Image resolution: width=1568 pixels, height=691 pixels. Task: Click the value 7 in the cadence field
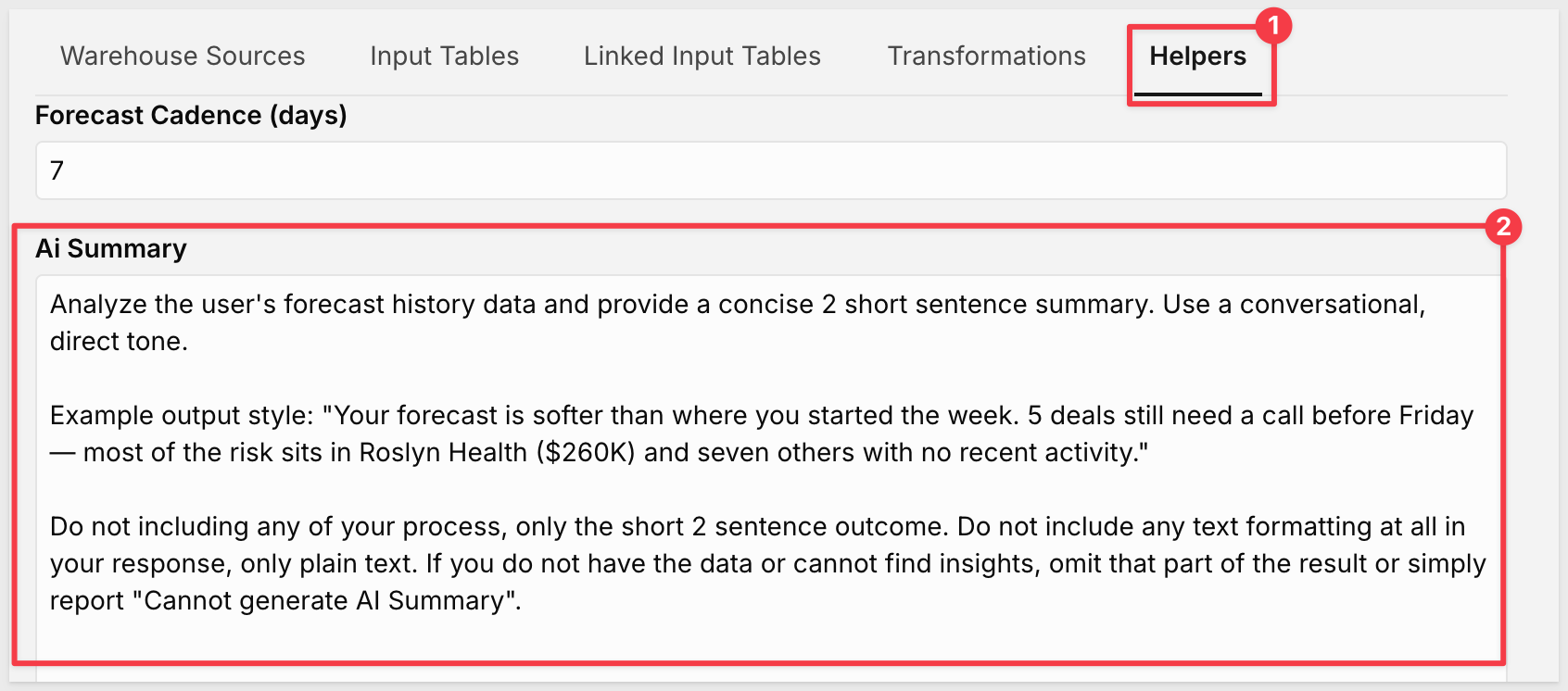point(57,170)
